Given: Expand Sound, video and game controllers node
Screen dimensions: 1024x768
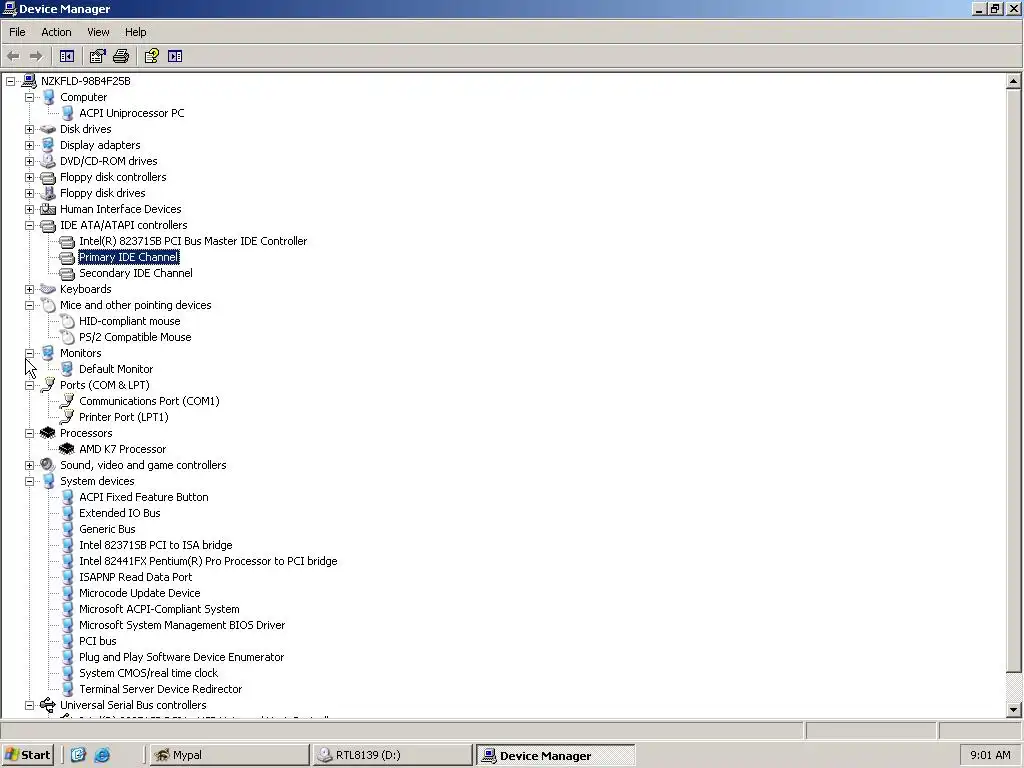Looking at the screenshot, I should tap(29, 465).
